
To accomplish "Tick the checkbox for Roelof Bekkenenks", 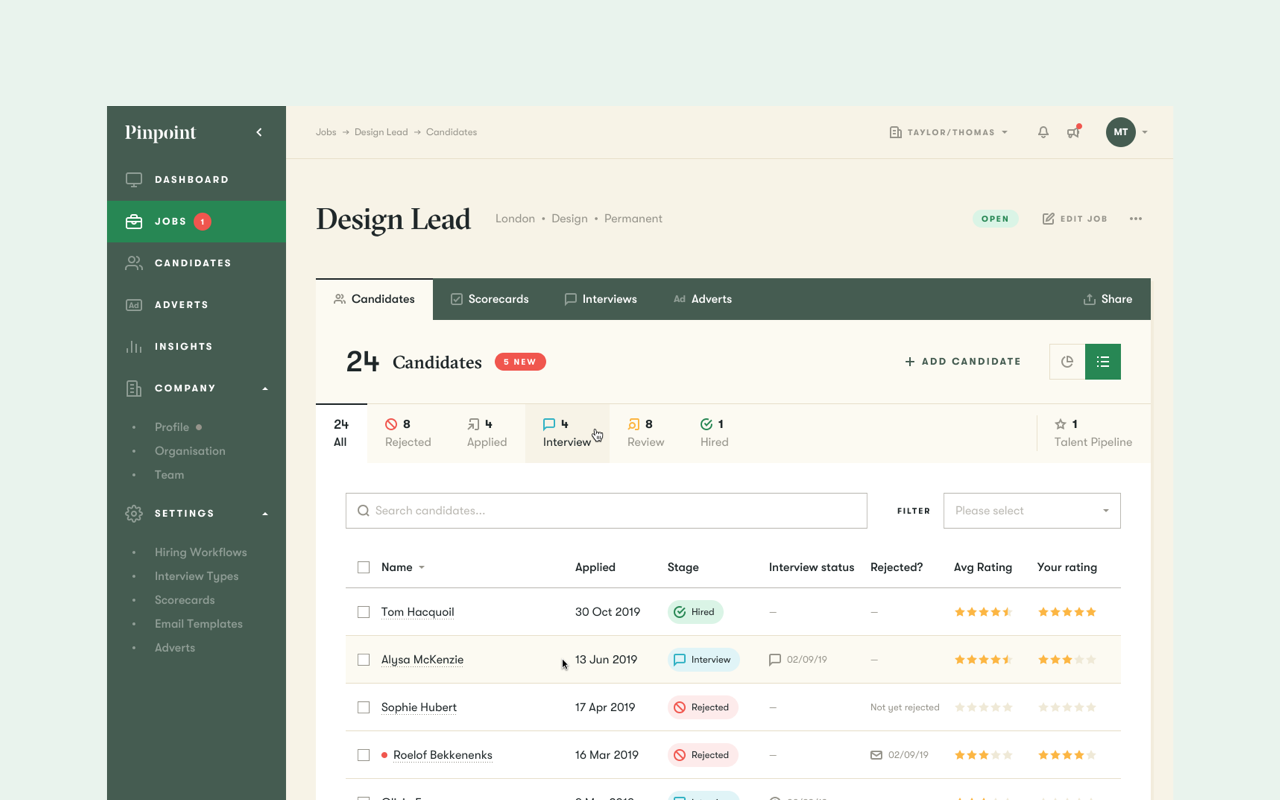I will (363, 755).
